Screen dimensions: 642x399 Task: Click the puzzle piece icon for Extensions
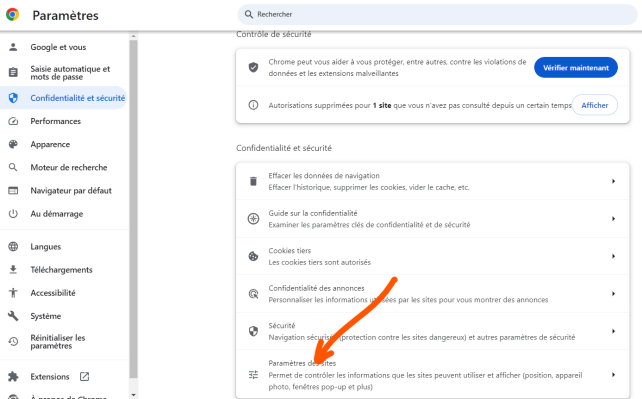point(13,376)
